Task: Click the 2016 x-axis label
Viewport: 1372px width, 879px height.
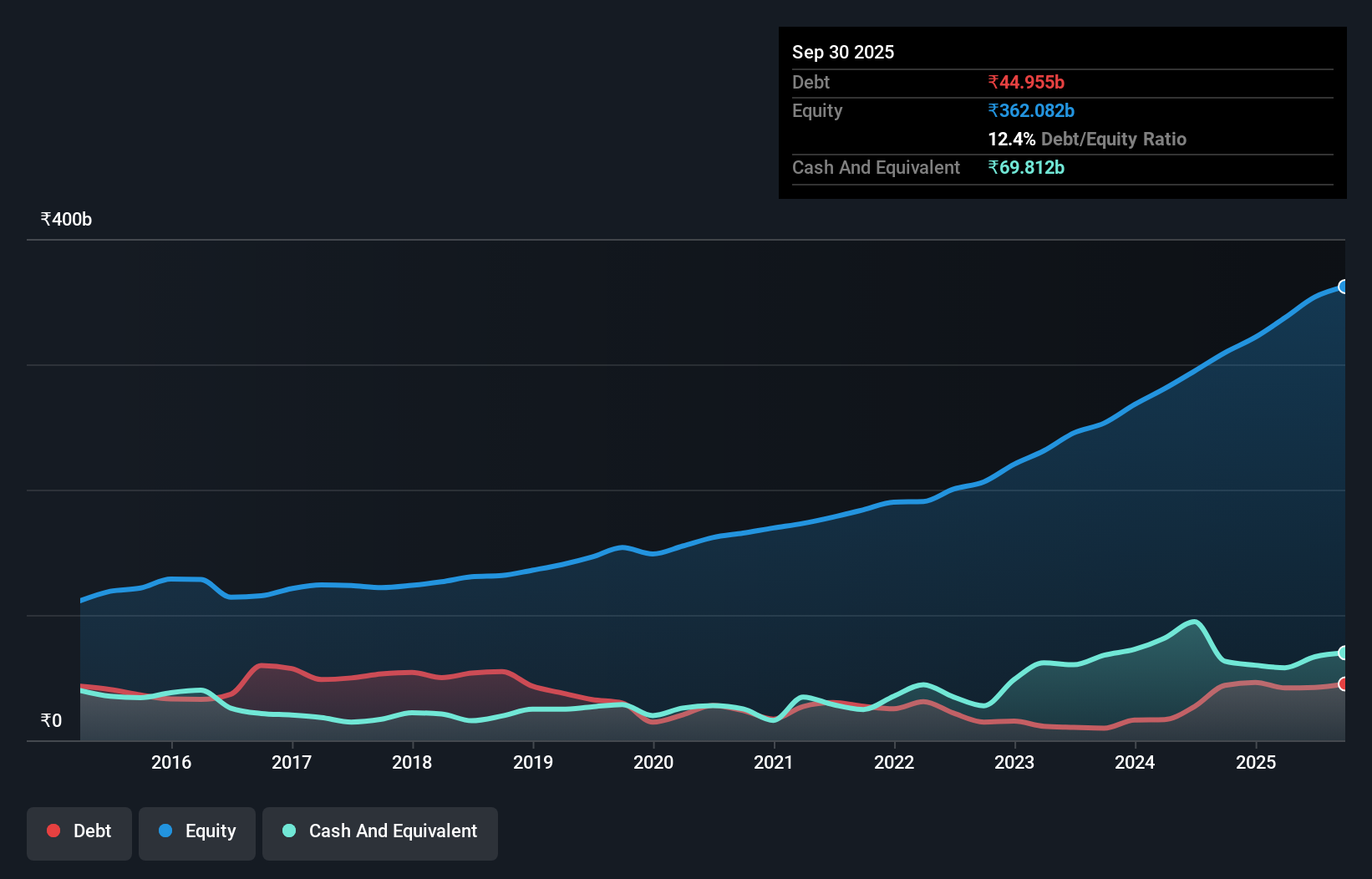Action: click(171, 762)
